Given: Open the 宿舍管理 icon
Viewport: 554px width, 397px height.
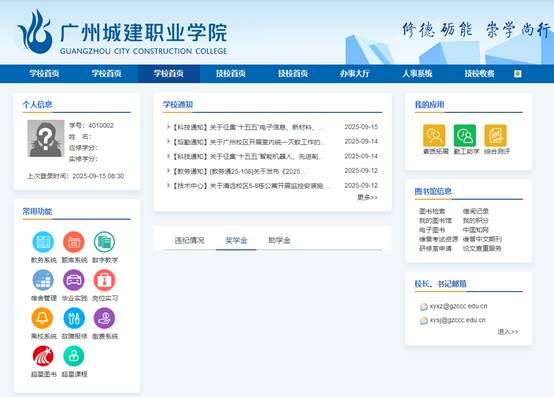Looking at the screenshot, I should pos(43,280).
